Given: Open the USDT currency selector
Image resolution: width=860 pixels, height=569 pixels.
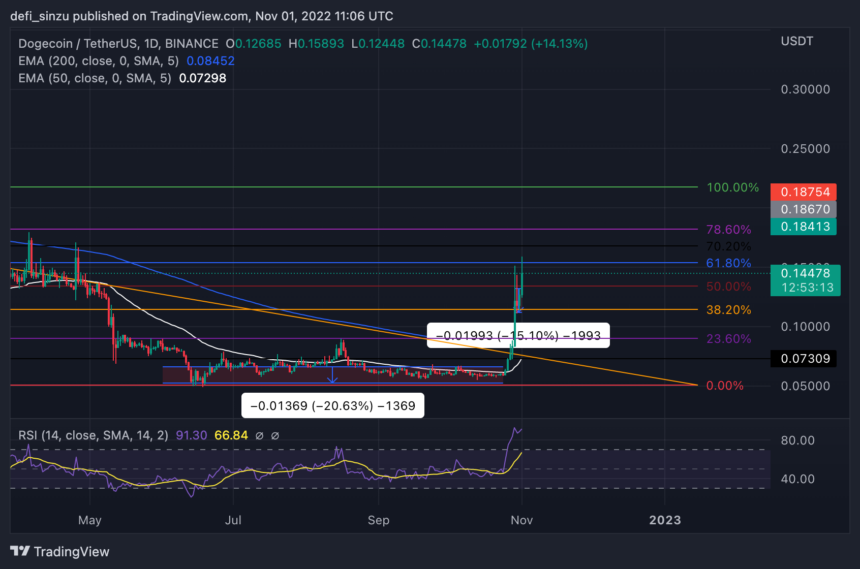Looking at the screenshot, I should [796, 41].
